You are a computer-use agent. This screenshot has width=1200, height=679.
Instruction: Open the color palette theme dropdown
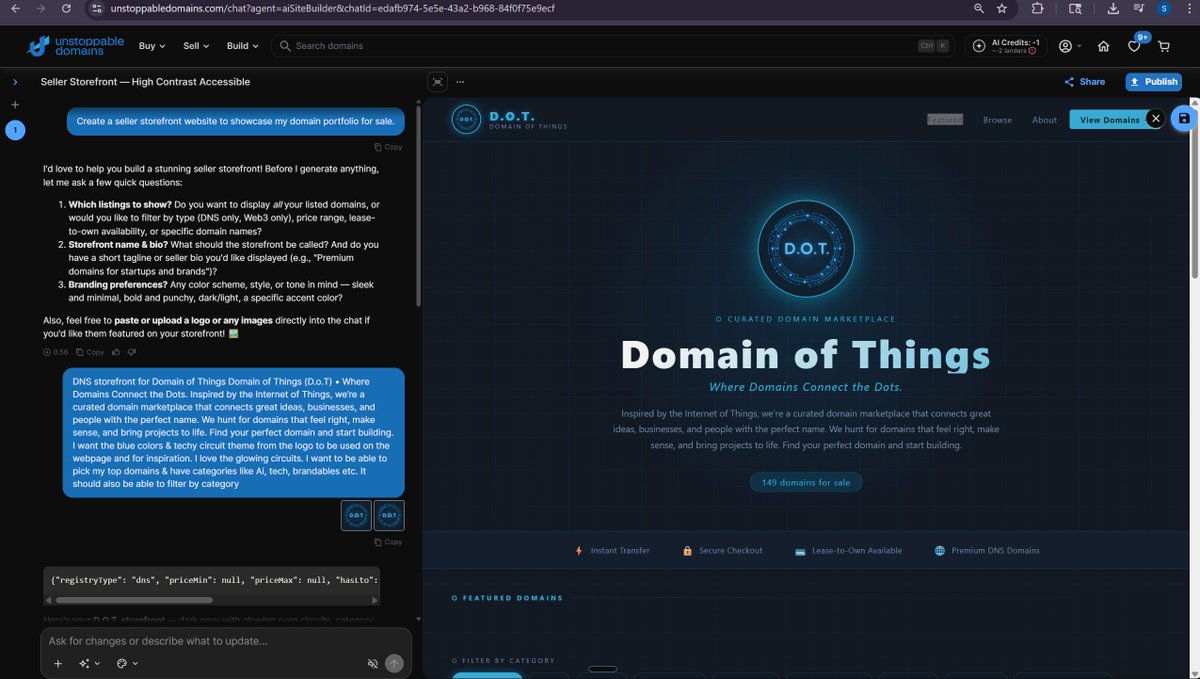click(127, 663)
